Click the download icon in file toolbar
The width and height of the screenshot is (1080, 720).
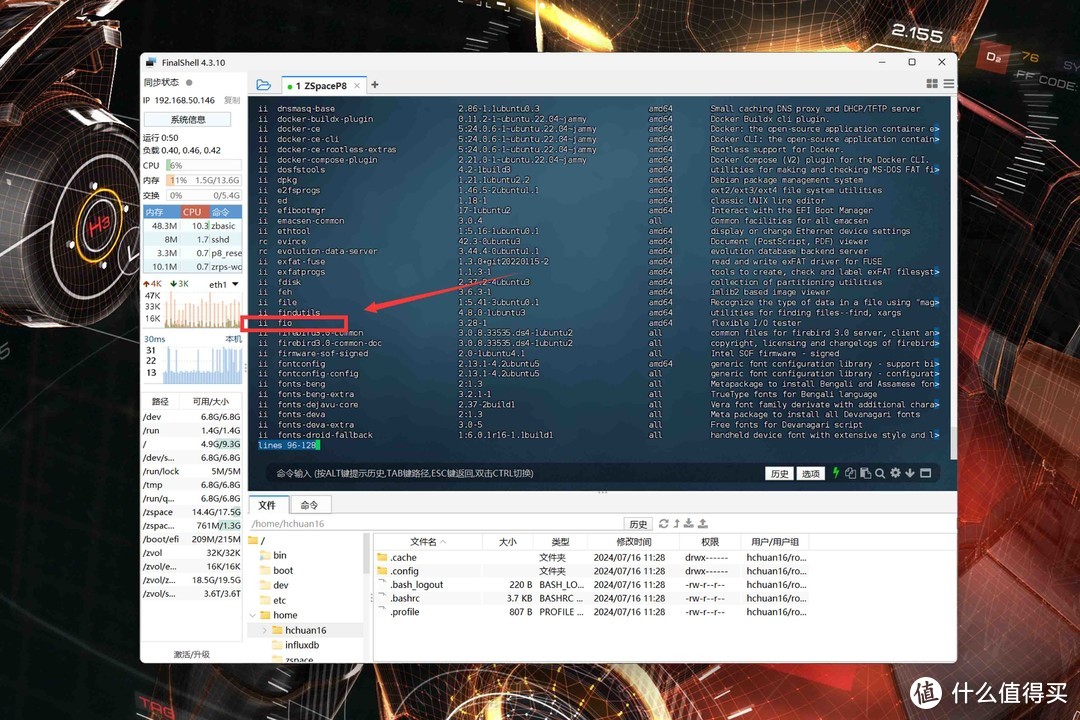(x=690, y=523)
